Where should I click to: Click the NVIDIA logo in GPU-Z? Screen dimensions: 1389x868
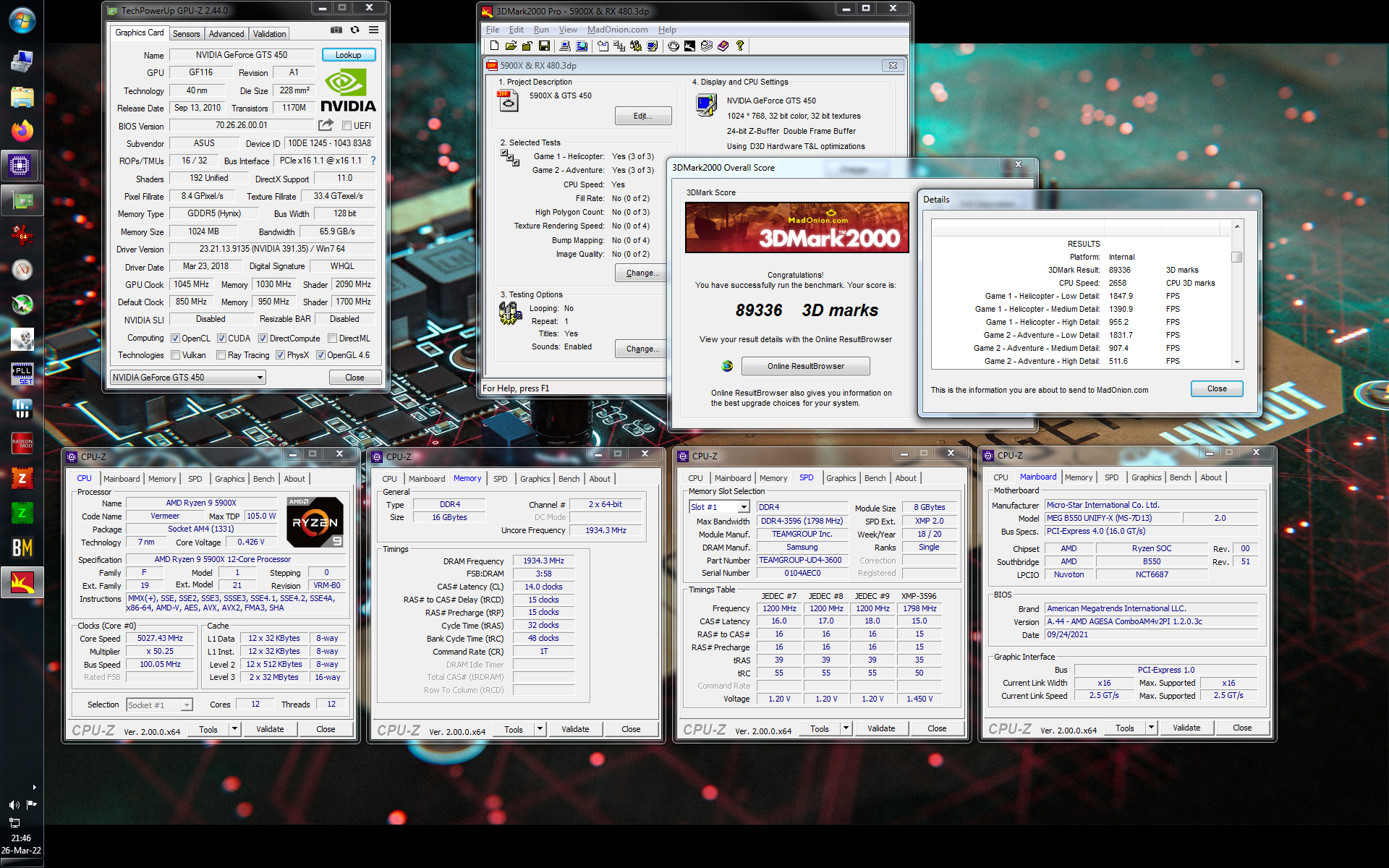tap(348, 90)
